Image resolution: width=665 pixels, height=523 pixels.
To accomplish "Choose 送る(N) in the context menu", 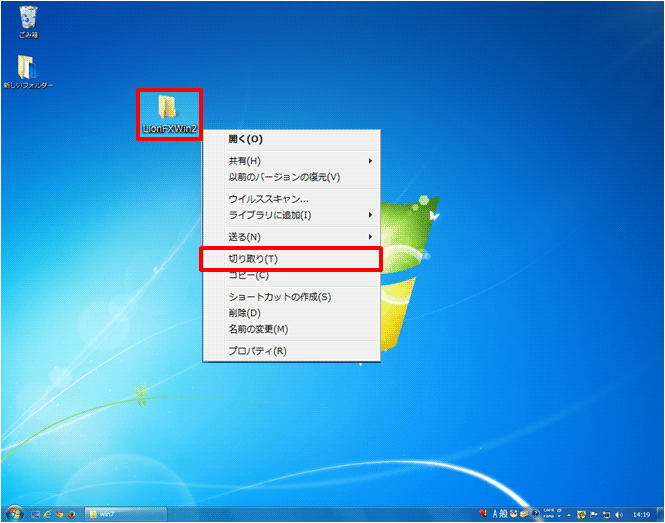I will 292,238.
